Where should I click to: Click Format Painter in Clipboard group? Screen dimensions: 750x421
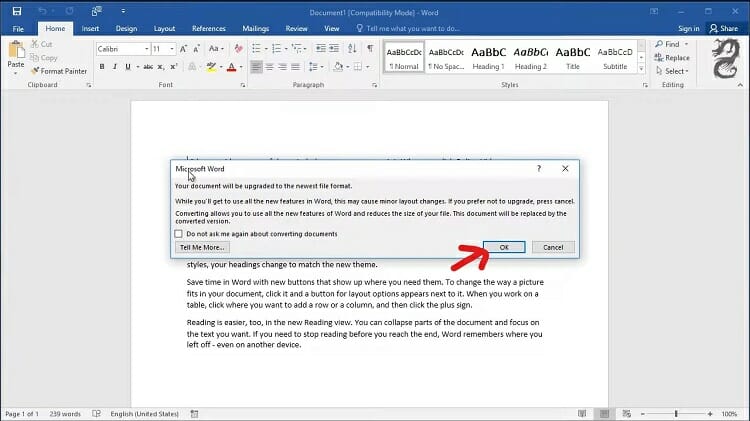point(59,71)
